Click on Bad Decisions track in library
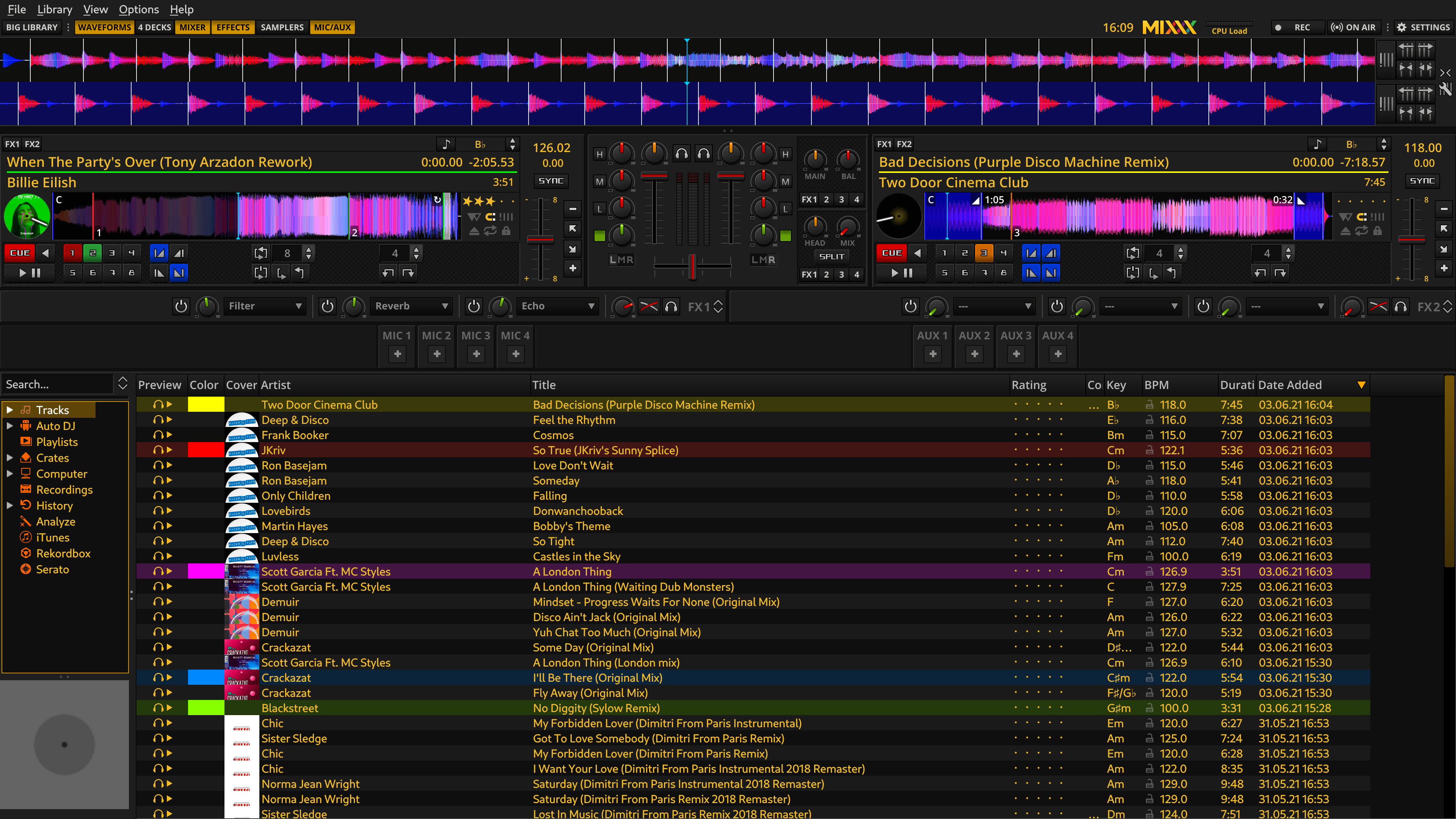Screen dimensions: 1456x819 coord(643,404)
